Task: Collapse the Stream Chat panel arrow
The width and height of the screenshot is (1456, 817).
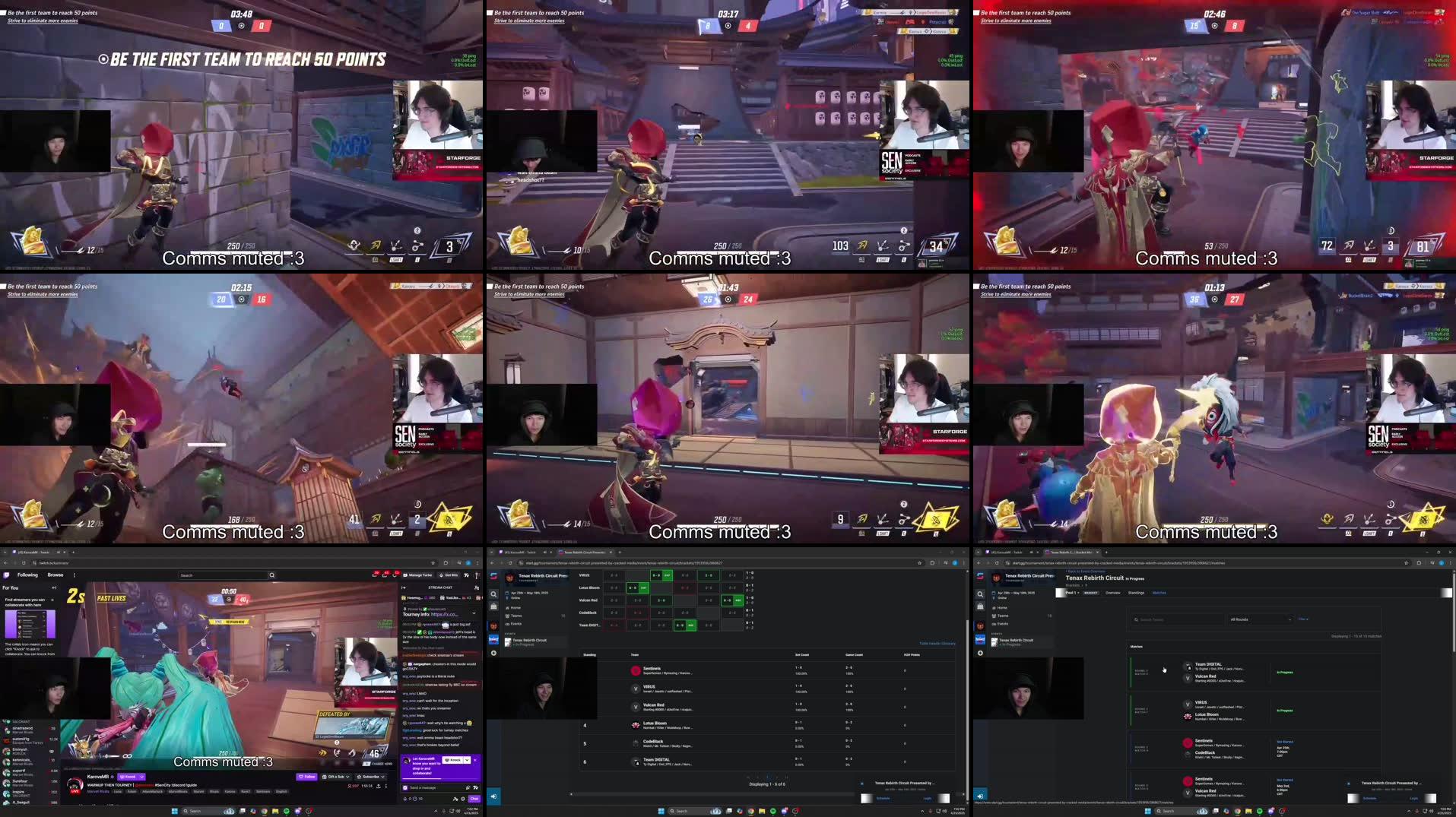Action: point(404,587)
